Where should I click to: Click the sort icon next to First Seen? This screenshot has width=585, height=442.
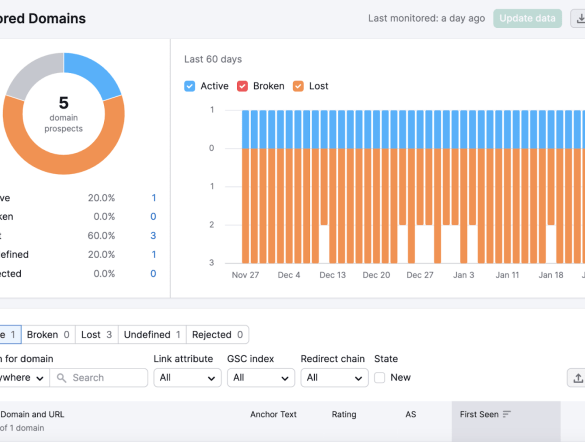click(x=507, y=414)
